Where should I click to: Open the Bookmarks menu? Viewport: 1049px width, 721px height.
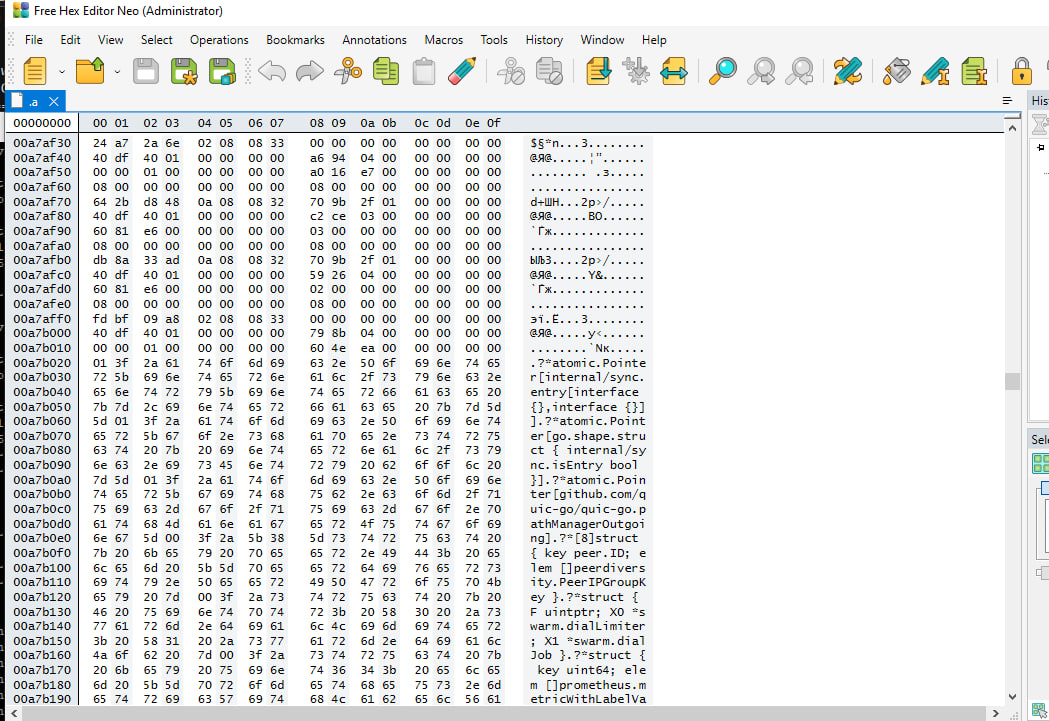tap(295, 40)
